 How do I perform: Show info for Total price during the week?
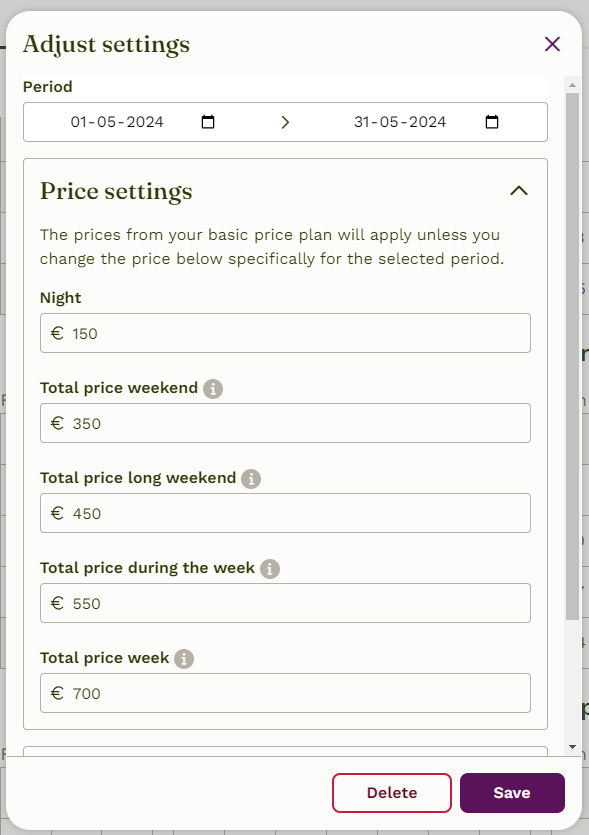click(x=270, y=569)
